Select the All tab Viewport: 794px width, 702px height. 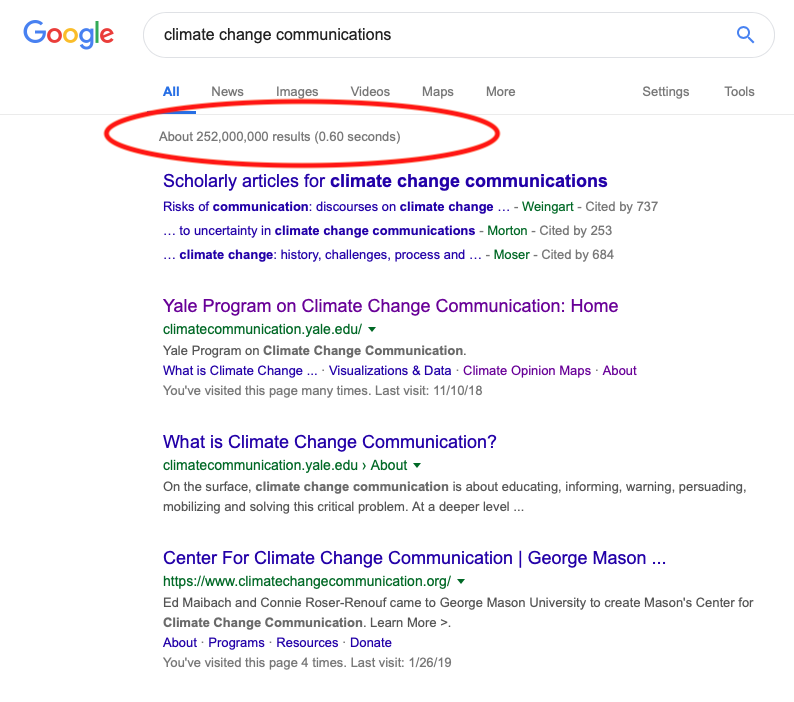pyautogui.click(x=171, y=92)
